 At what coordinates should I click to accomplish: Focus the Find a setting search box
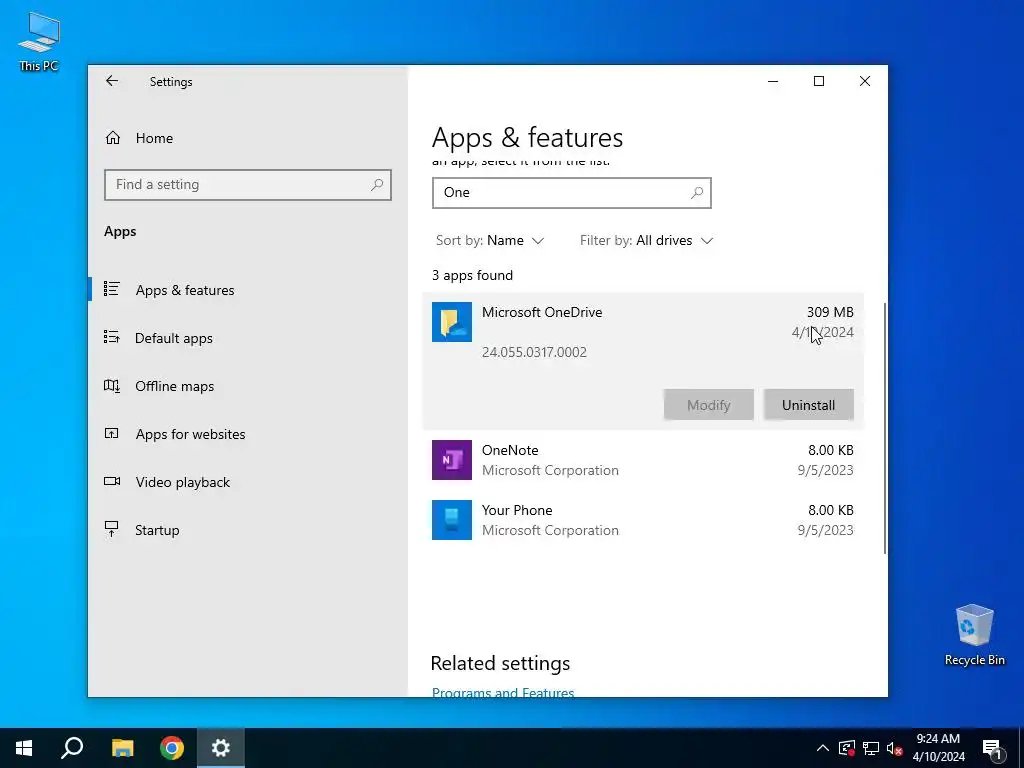[x=248, y=185]
